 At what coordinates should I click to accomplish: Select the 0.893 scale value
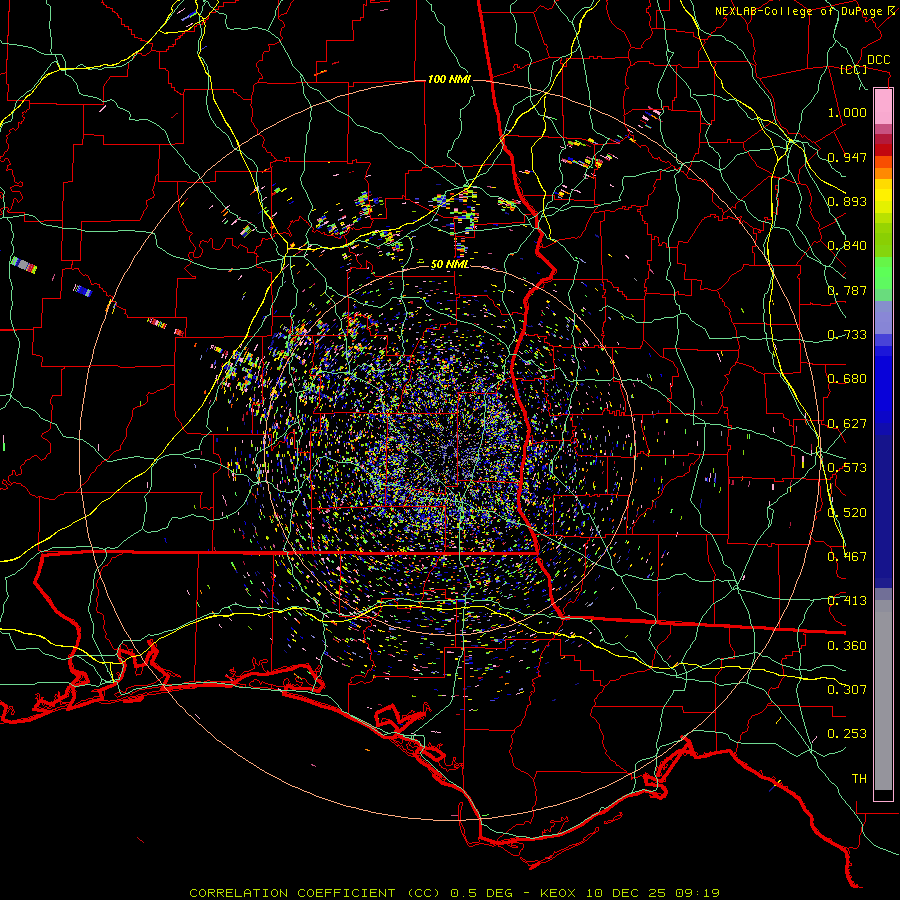[x=847, y=201]
